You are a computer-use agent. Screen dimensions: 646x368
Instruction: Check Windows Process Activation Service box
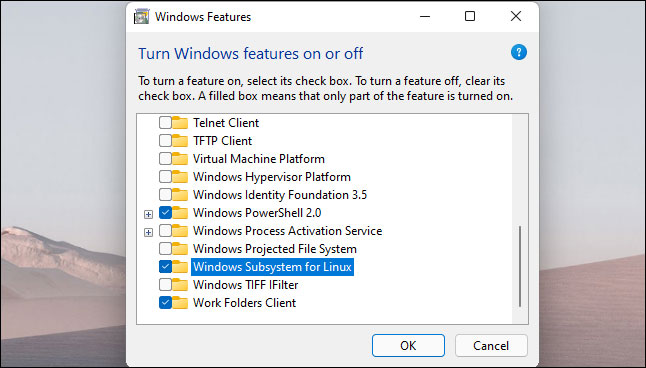click(x=165, y=230)
